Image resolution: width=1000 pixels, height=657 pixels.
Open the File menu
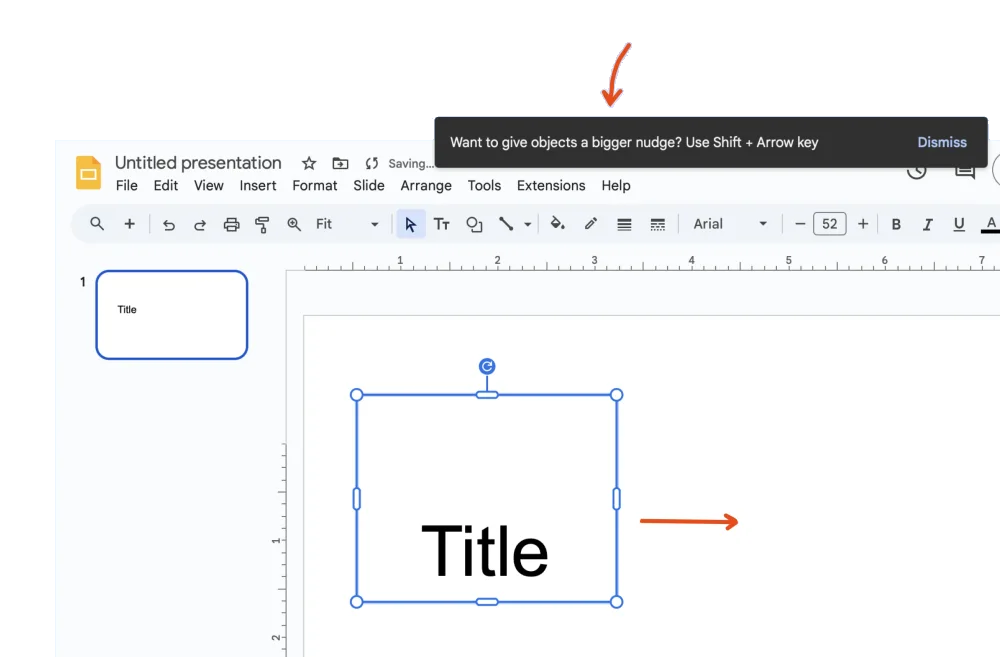[126, 186]
